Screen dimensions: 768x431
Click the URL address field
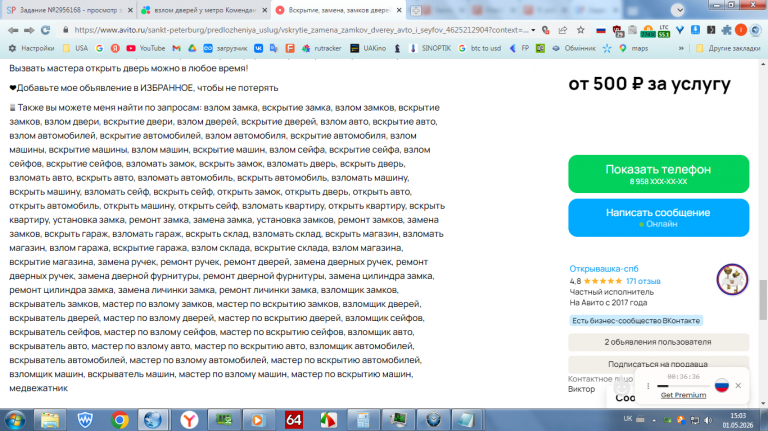click(301, 30)
